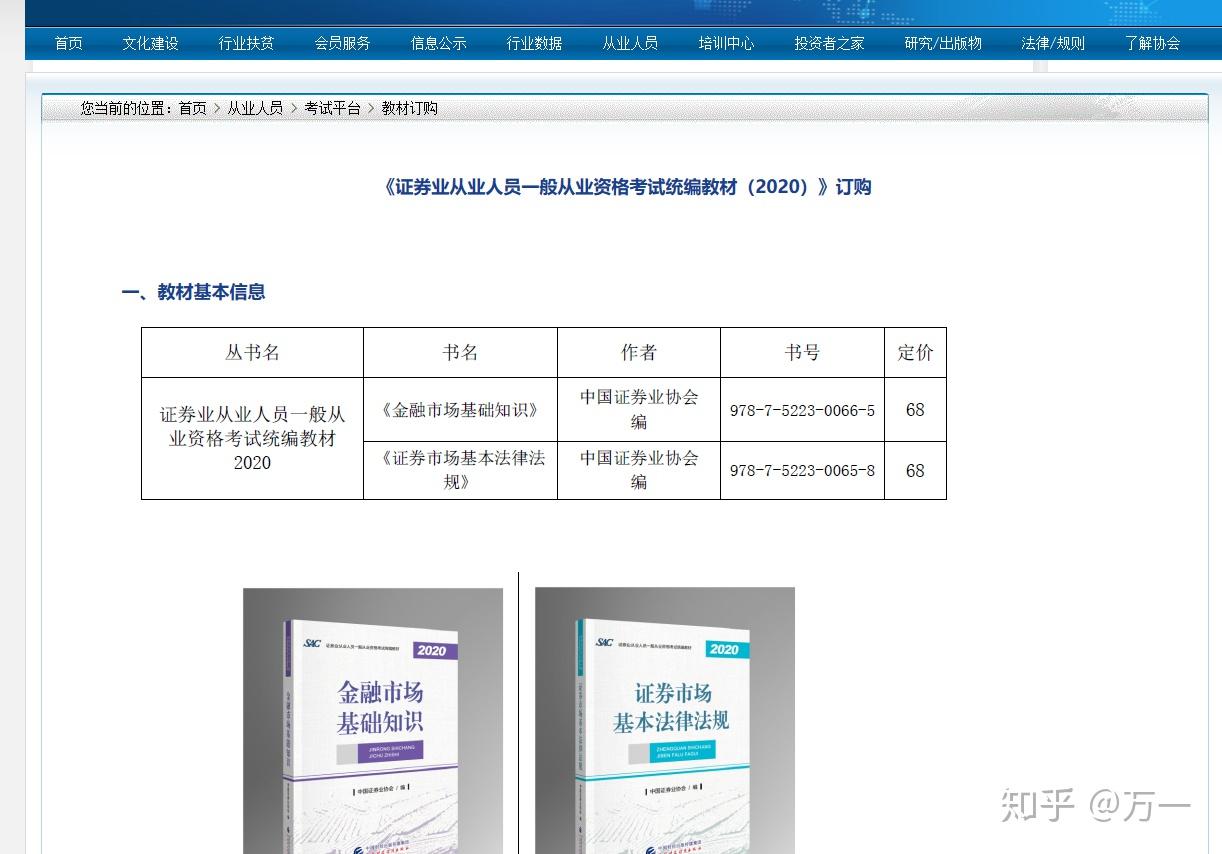Screen dimensions: 1222x854
Task: Open the 投资者之家 menu item
Action: pyautogui.click(x=829, y=43)
